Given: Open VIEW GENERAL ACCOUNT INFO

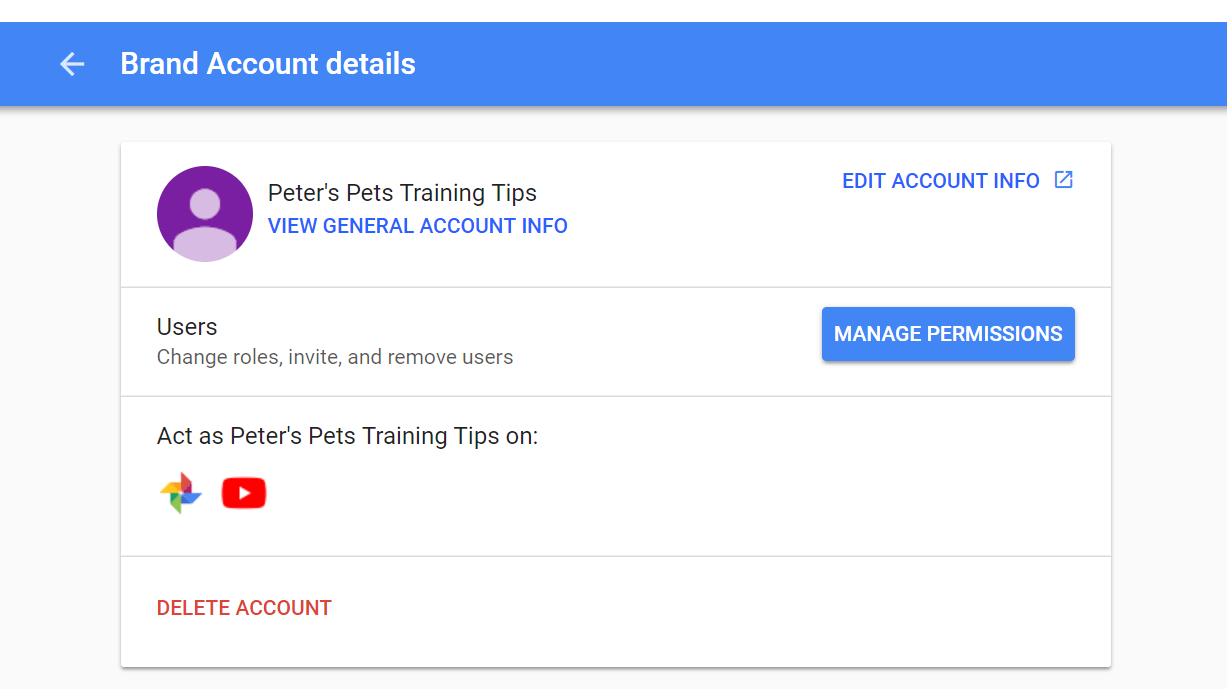Looking at the screenshot, I should click(417, 226).
